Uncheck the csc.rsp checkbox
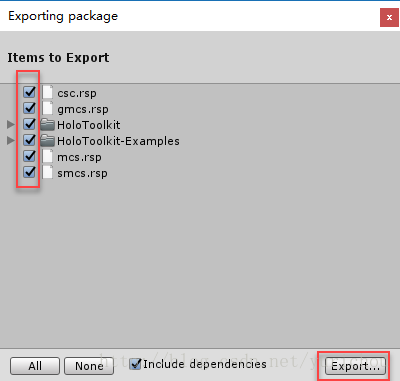The height and width of the screenshot is (381, 400). pos(29,92)
